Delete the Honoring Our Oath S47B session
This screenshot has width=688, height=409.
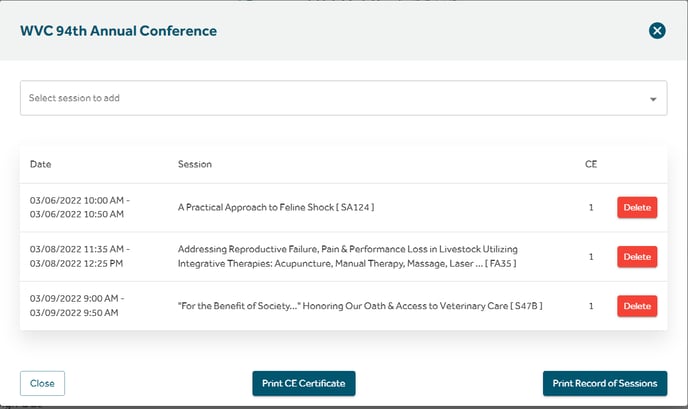pos(637,306)
